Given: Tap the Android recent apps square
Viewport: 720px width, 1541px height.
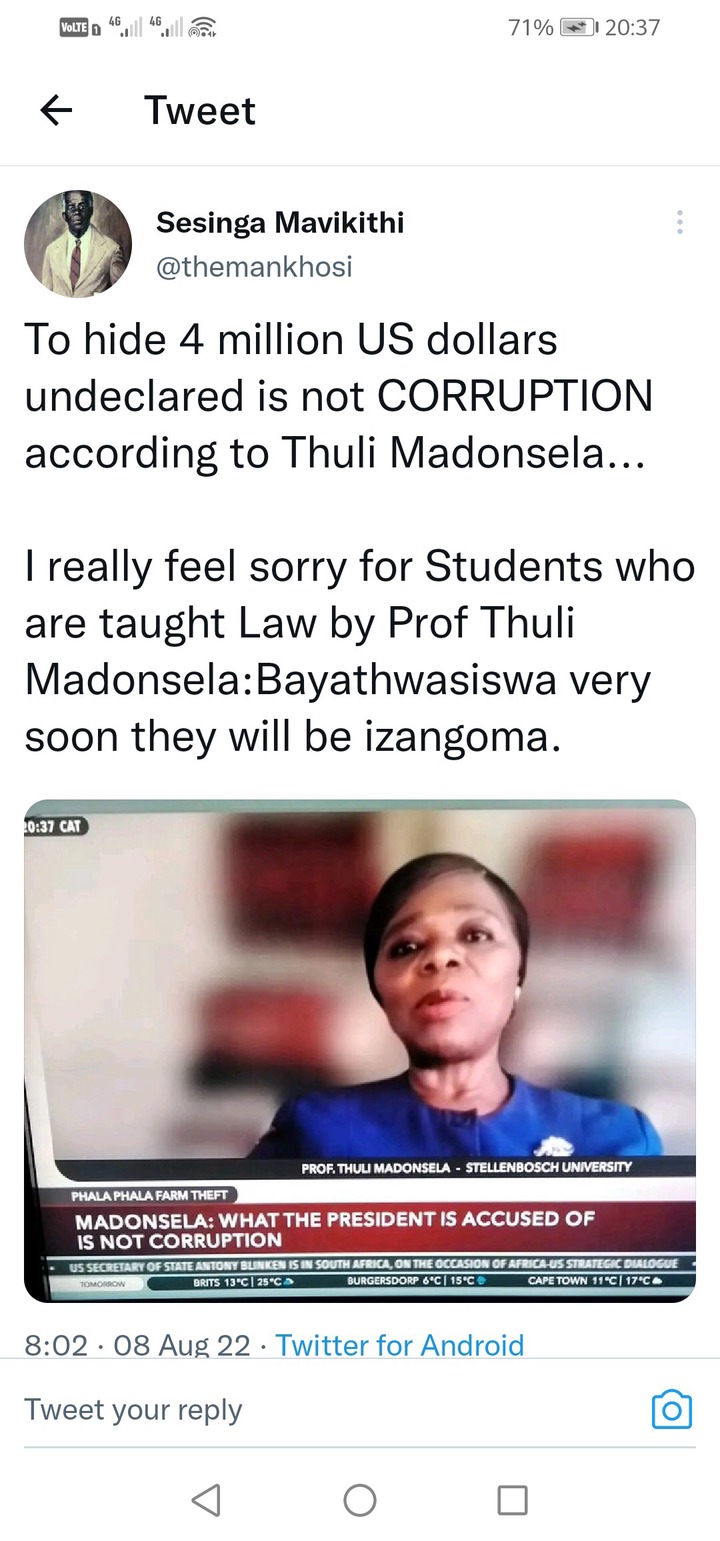Looking at the screenshot, I should (x=513, y=1499).
